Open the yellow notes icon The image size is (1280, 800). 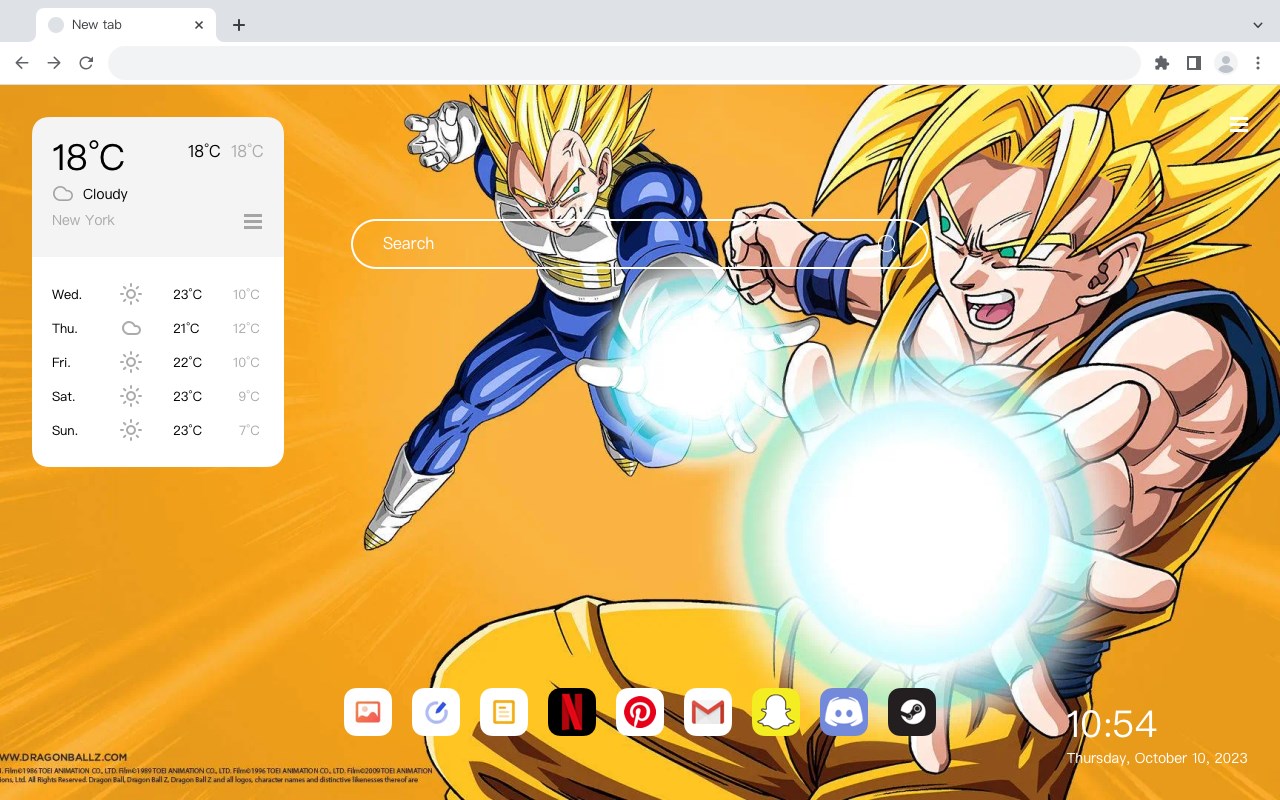click(x=504, y=712)
